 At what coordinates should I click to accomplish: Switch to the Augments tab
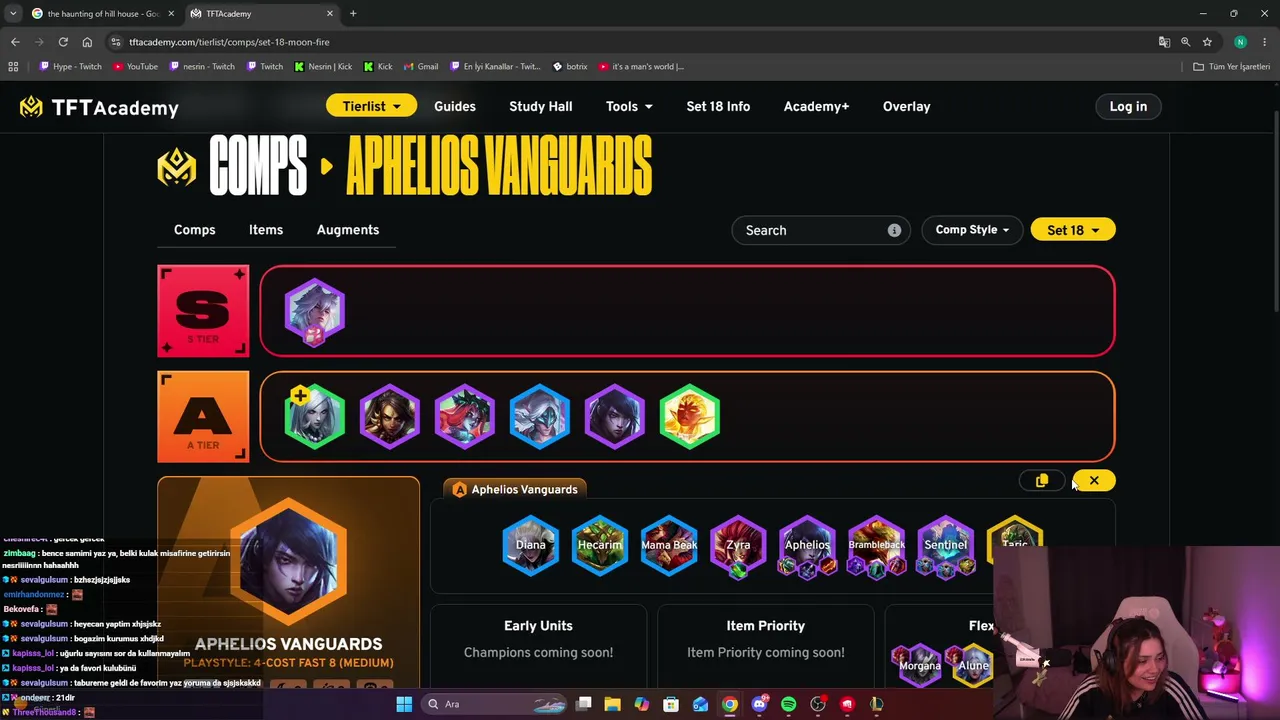348,230
